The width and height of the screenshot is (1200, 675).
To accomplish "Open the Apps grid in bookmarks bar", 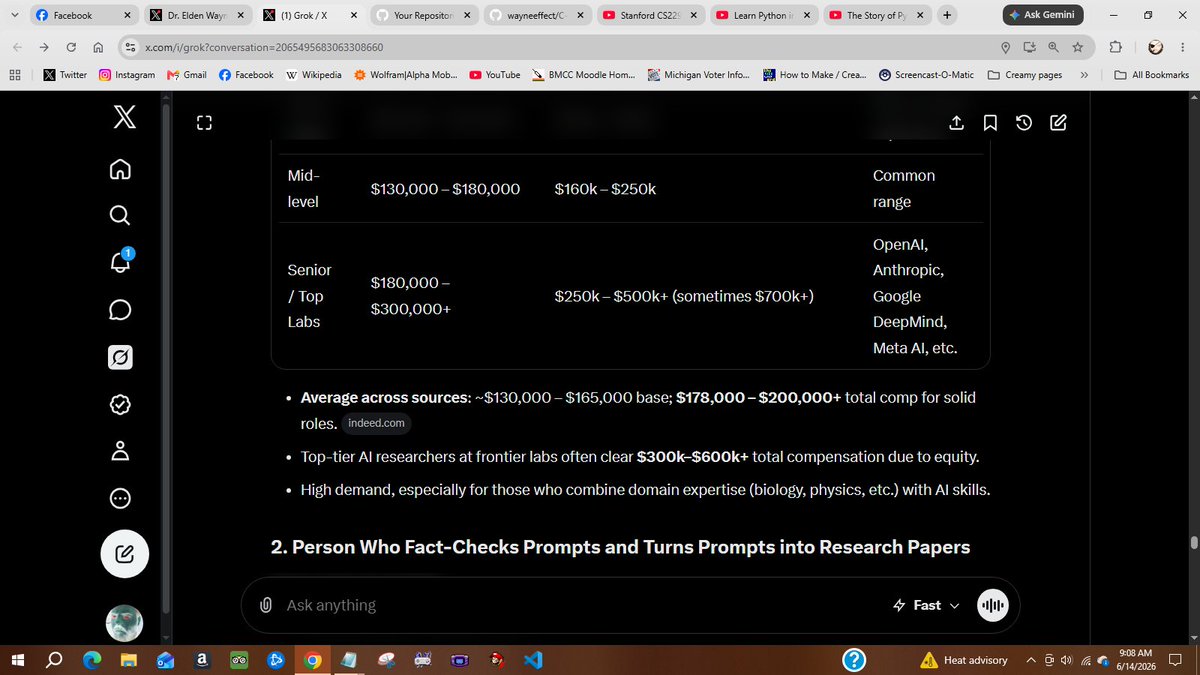I will tap(15, 75).
